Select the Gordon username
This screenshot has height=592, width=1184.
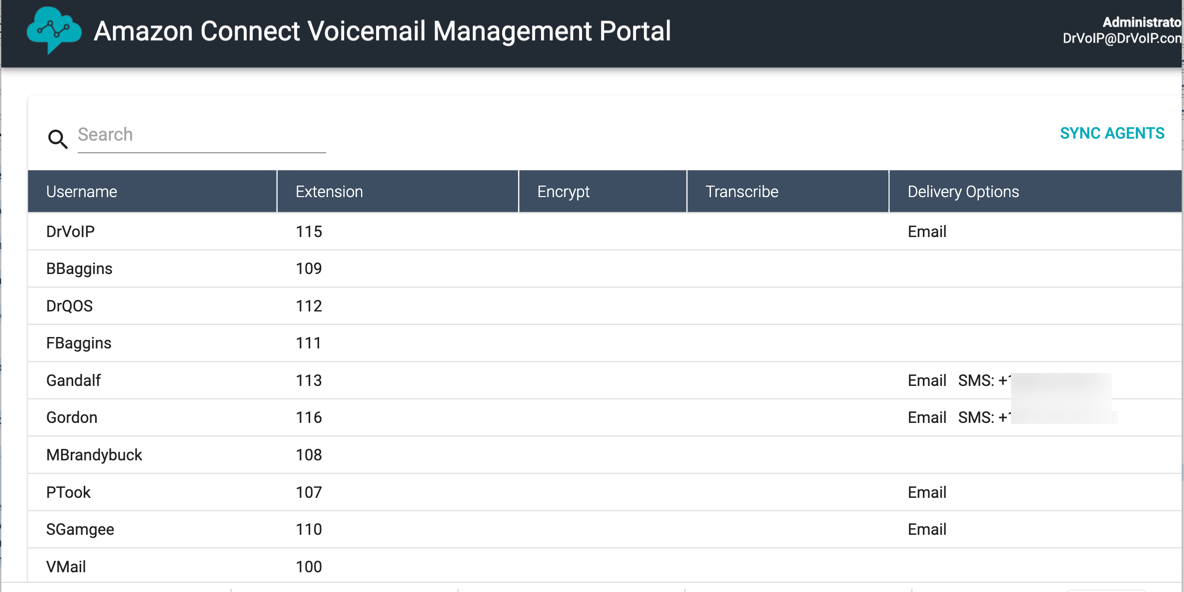click(72, 418)
